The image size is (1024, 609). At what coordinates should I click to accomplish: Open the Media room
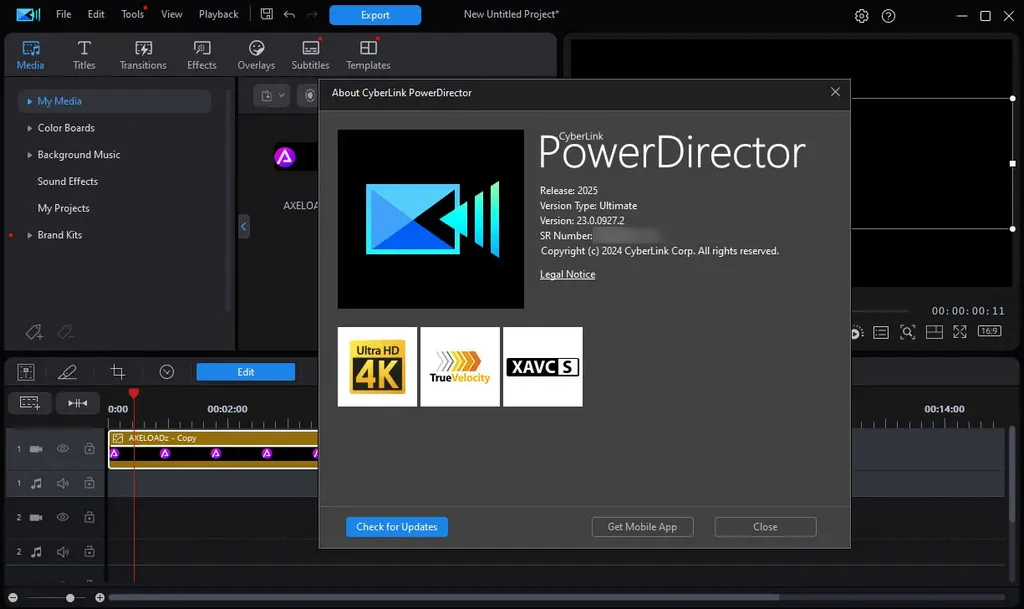[31, 55]
